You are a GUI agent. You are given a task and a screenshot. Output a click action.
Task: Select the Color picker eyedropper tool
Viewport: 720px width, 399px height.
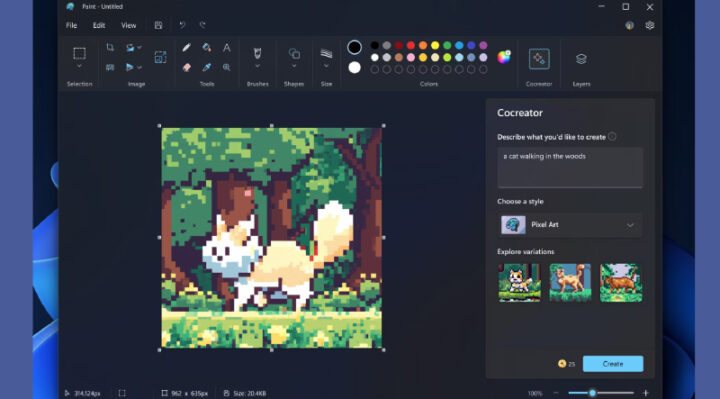(207, 67)
